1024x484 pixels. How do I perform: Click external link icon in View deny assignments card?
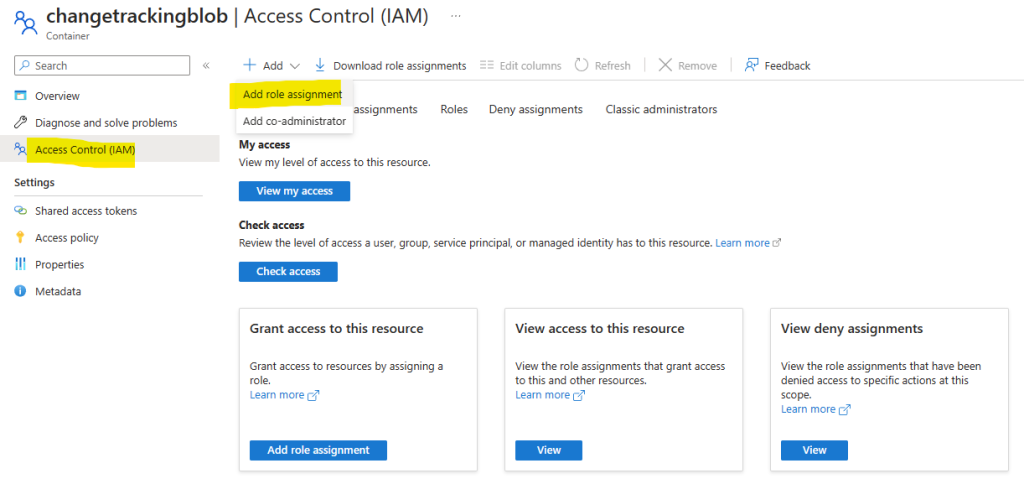(x=844, y=410)
